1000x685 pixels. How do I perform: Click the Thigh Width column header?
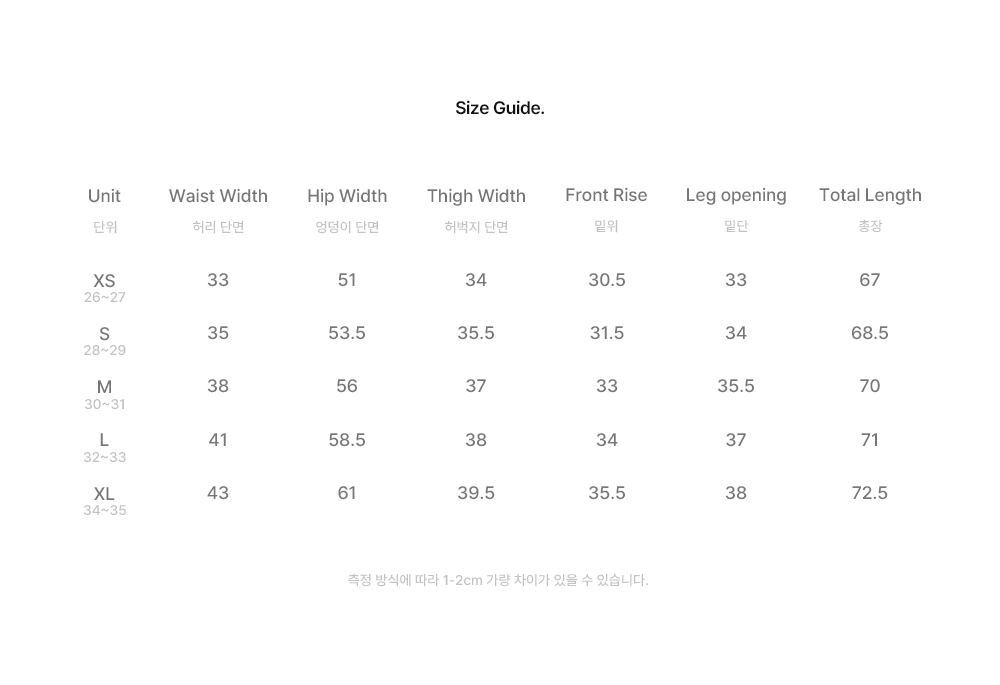pos(476,196)
